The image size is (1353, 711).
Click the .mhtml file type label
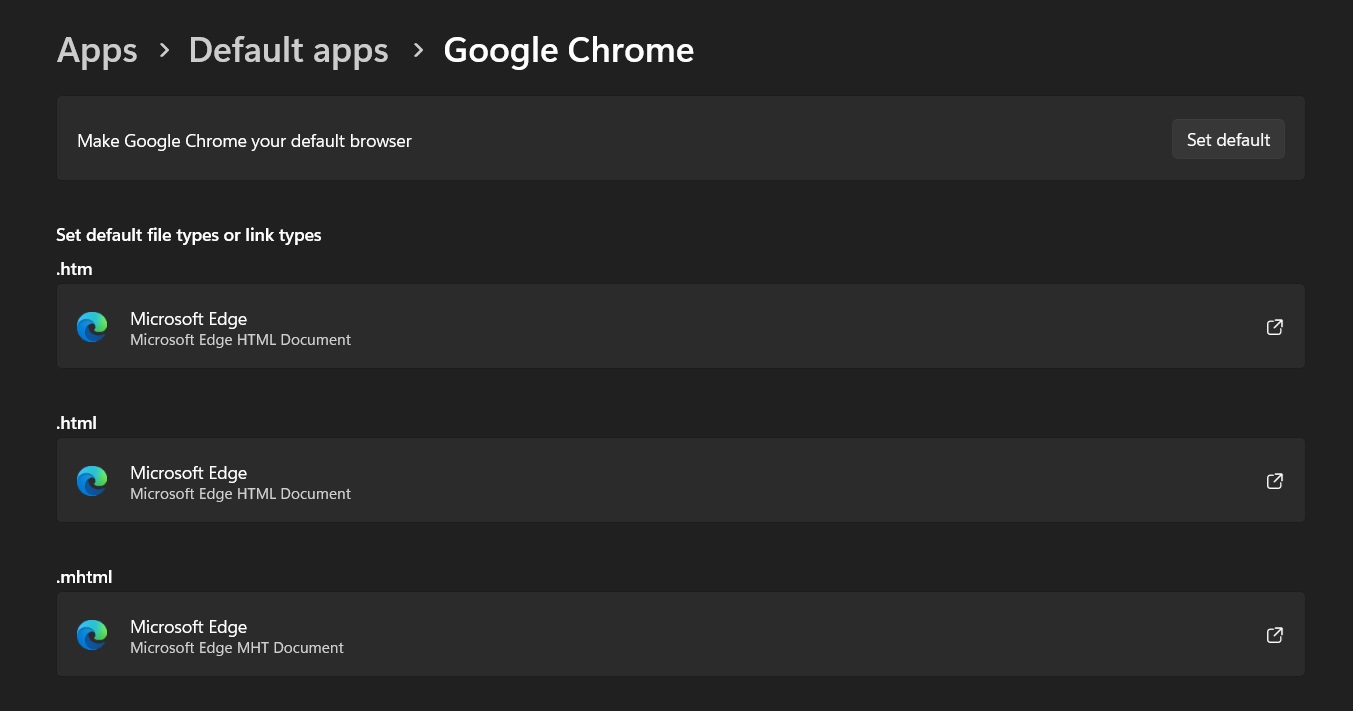pos(84,577)
